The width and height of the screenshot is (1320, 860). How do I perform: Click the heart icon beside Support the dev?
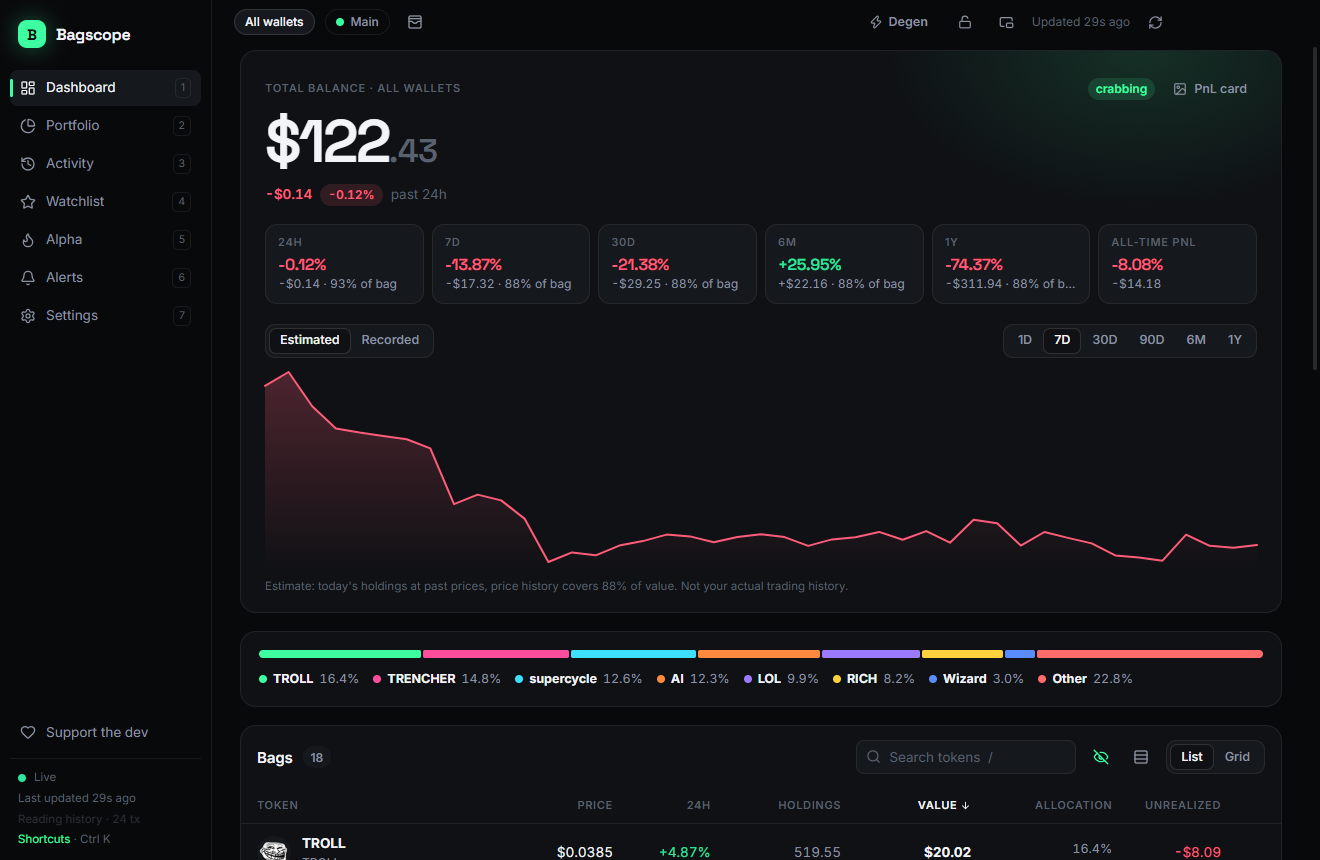click(28, 733)
